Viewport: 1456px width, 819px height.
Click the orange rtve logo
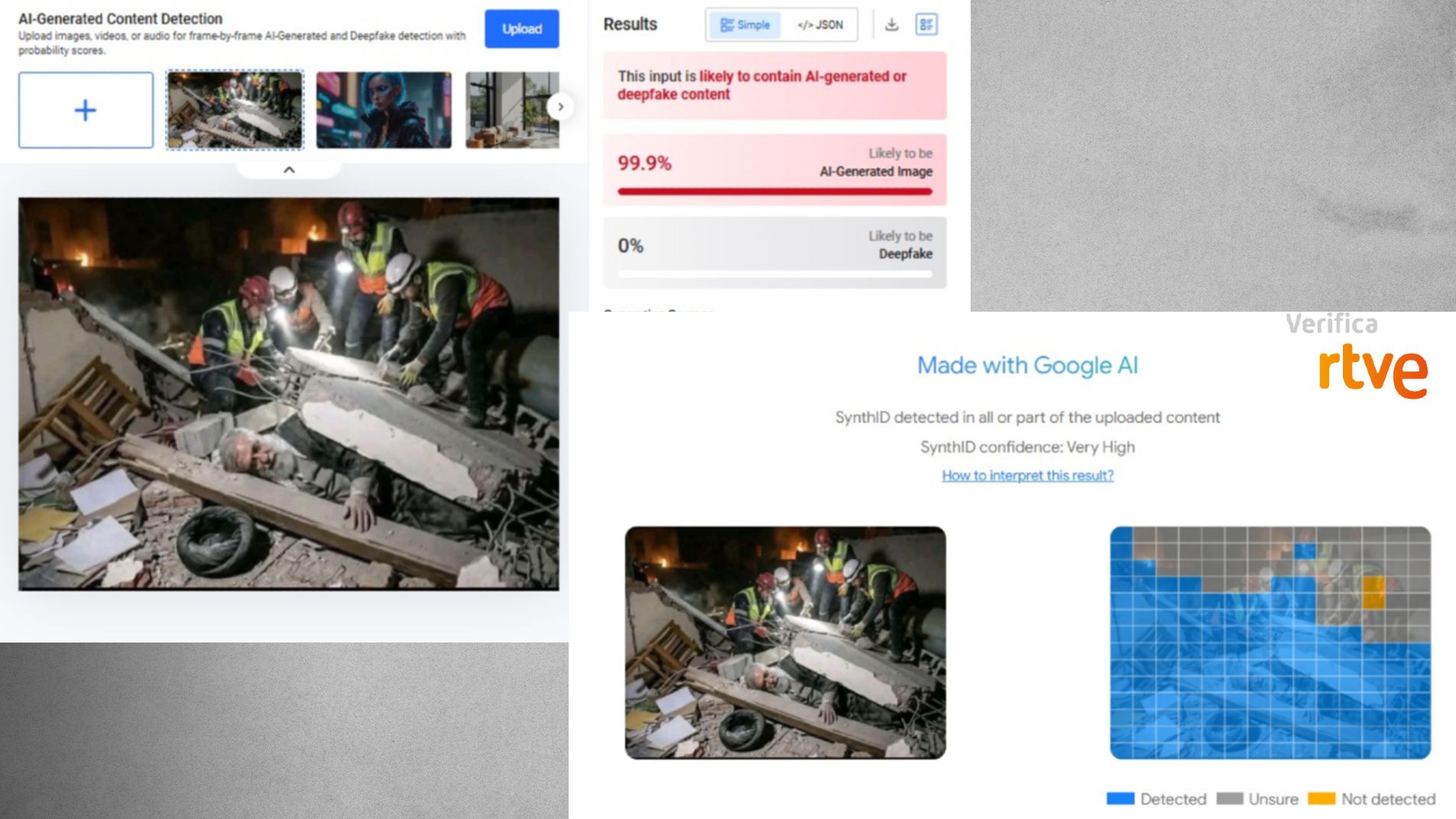pyautogui.click(x=1373, y=371)
